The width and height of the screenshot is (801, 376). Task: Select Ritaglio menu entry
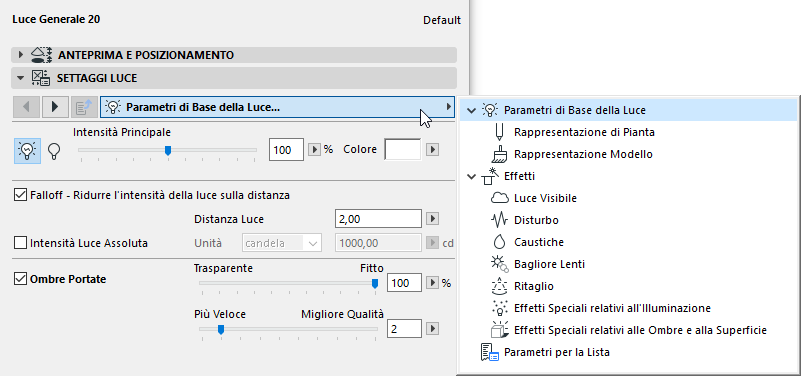(x=534, y=286)
